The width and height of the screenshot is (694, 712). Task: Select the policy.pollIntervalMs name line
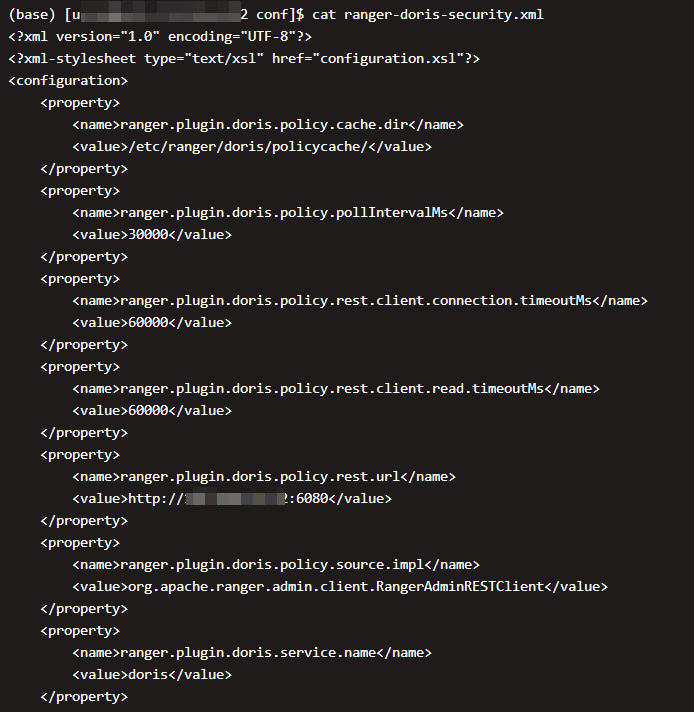(288, 213)
